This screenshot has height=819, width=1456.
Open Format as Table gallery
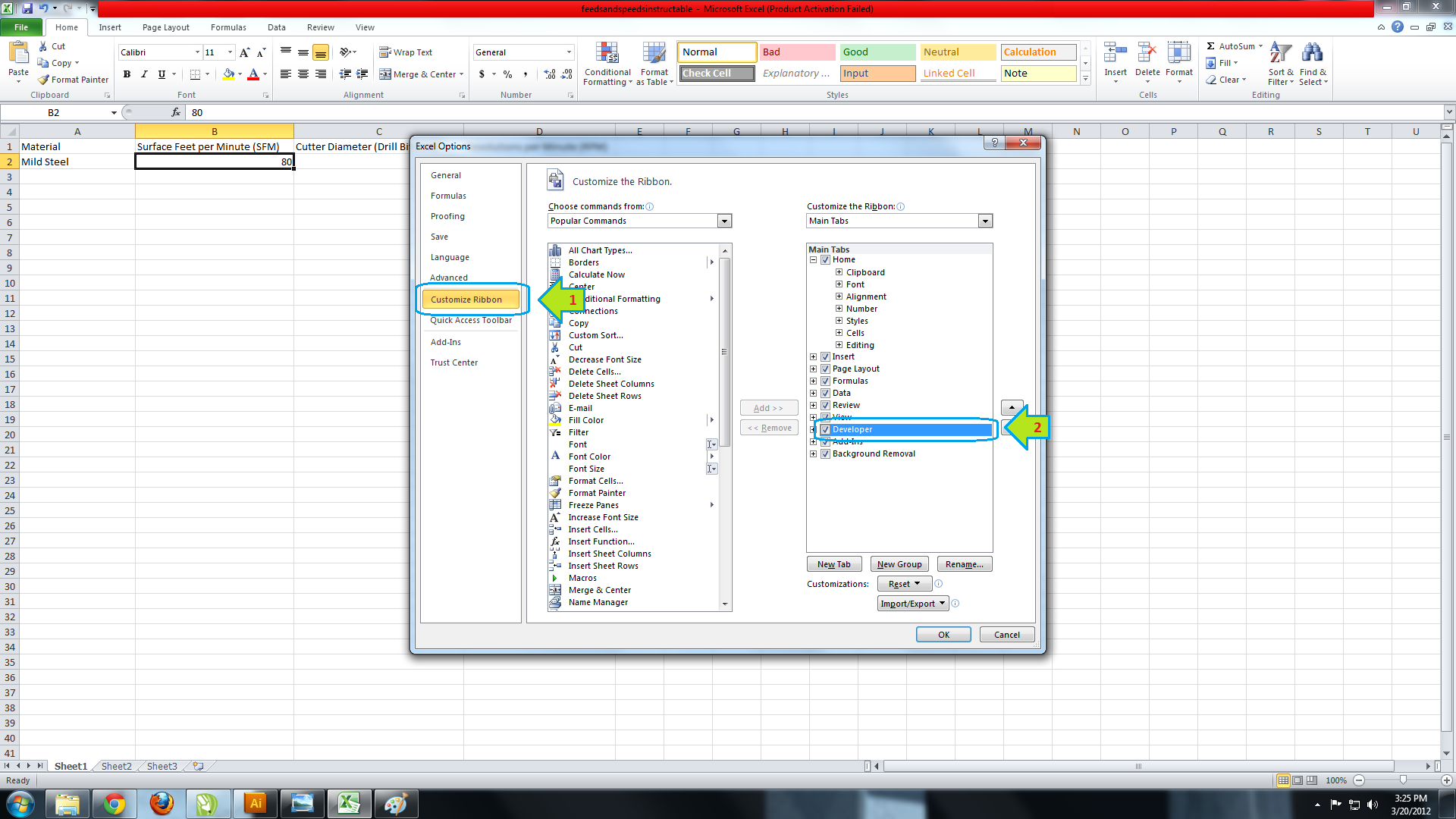[654, 64]
